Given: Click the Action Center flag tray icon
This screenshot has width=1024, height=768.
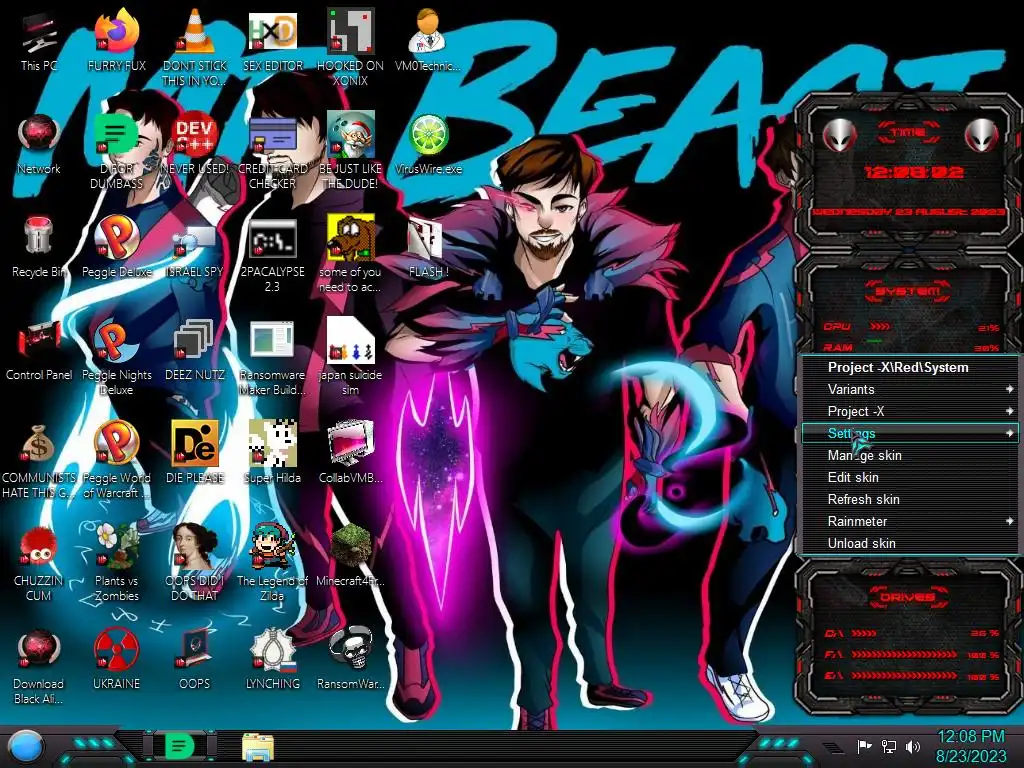Looking at the screenshot, I should point(864,746).
